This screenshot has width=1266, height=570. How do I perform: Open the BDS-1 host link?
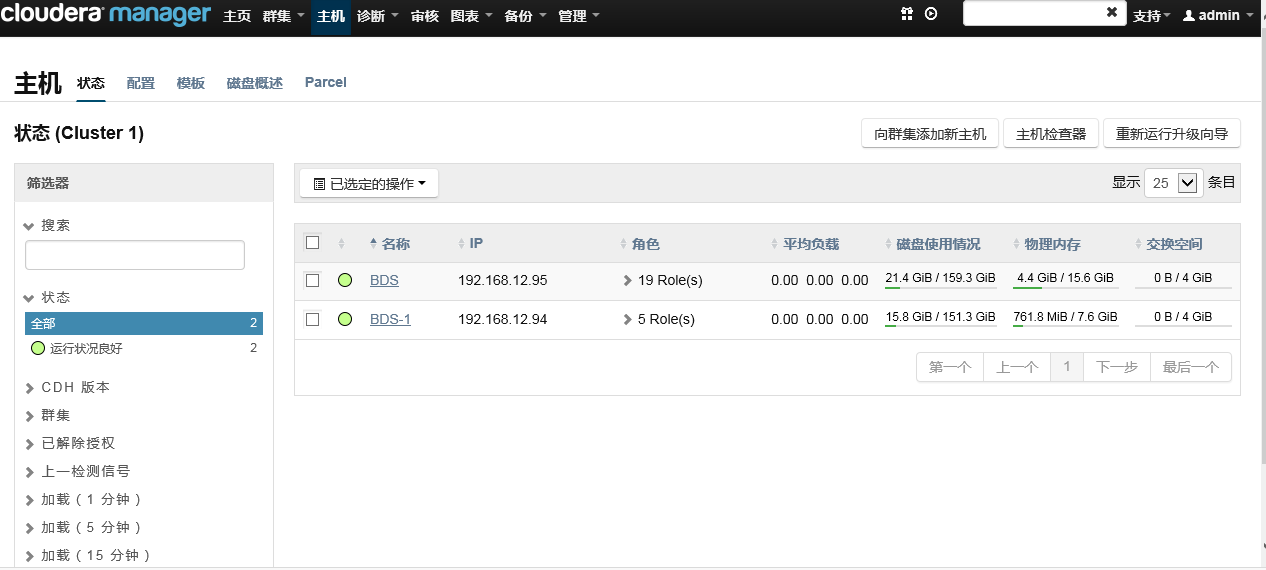click(390, 319)
